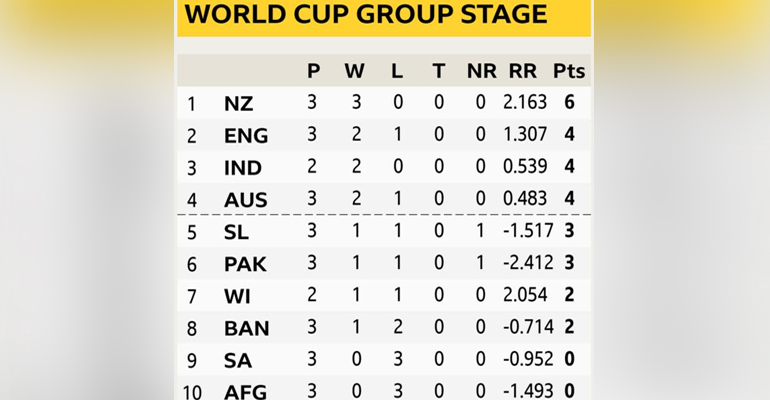Image resolution: width=770 pixels, height=400 pixels.
Task: Select NZ's run rate value 2.163
Action: (x=525, y=103)
